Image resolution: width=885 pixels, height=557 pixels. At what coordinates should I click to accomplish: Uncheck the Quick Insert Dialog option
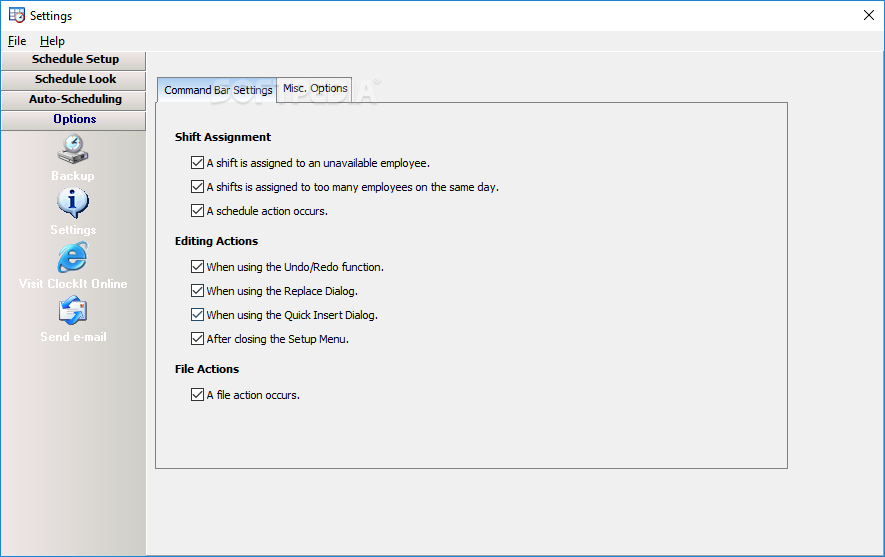pos(197,315)
